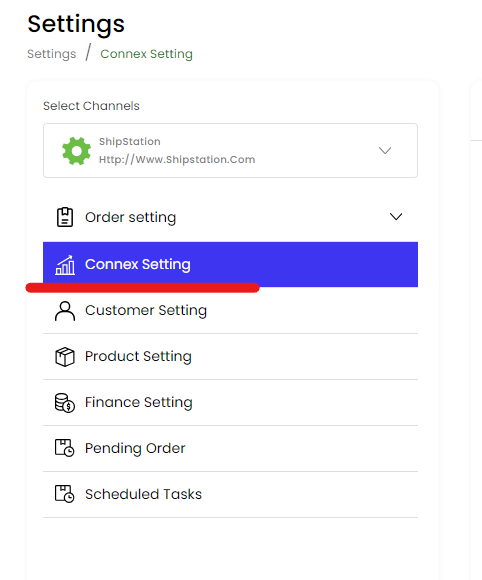Open Scheduled Tasks
This screenshot has height=580, width=482.
[230, 494]
